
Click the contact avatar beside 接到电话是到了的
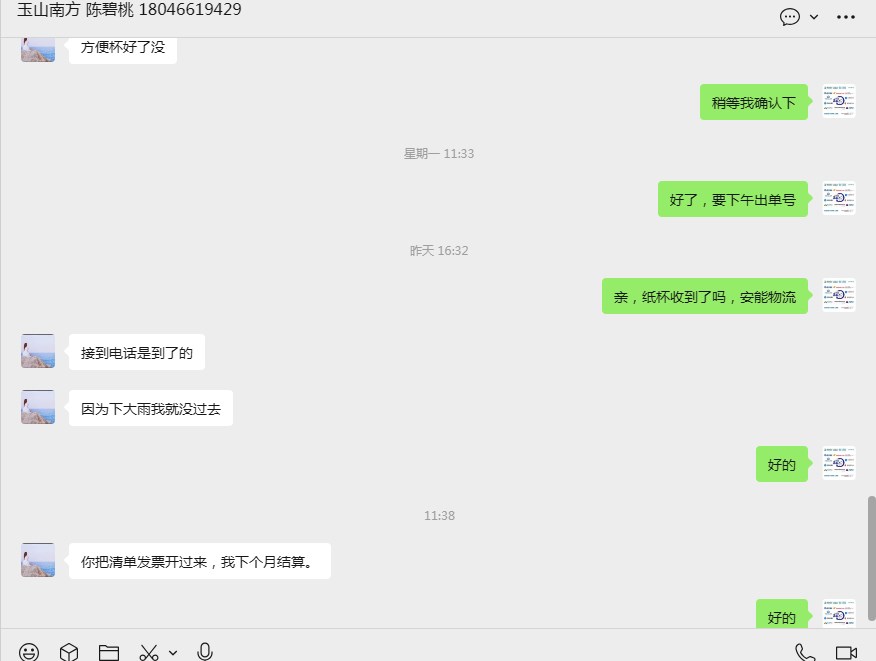pyautogui.click(x=38, y=351)
